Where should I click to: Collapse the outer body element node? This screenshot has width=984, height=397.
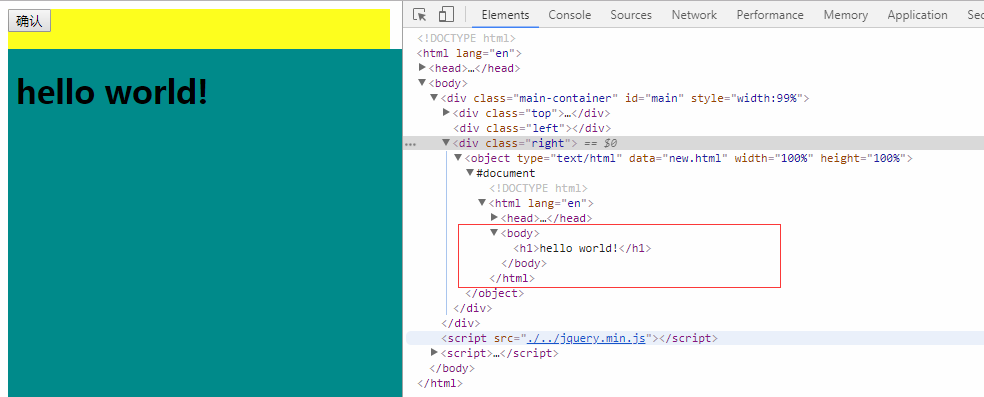(422, 83)
